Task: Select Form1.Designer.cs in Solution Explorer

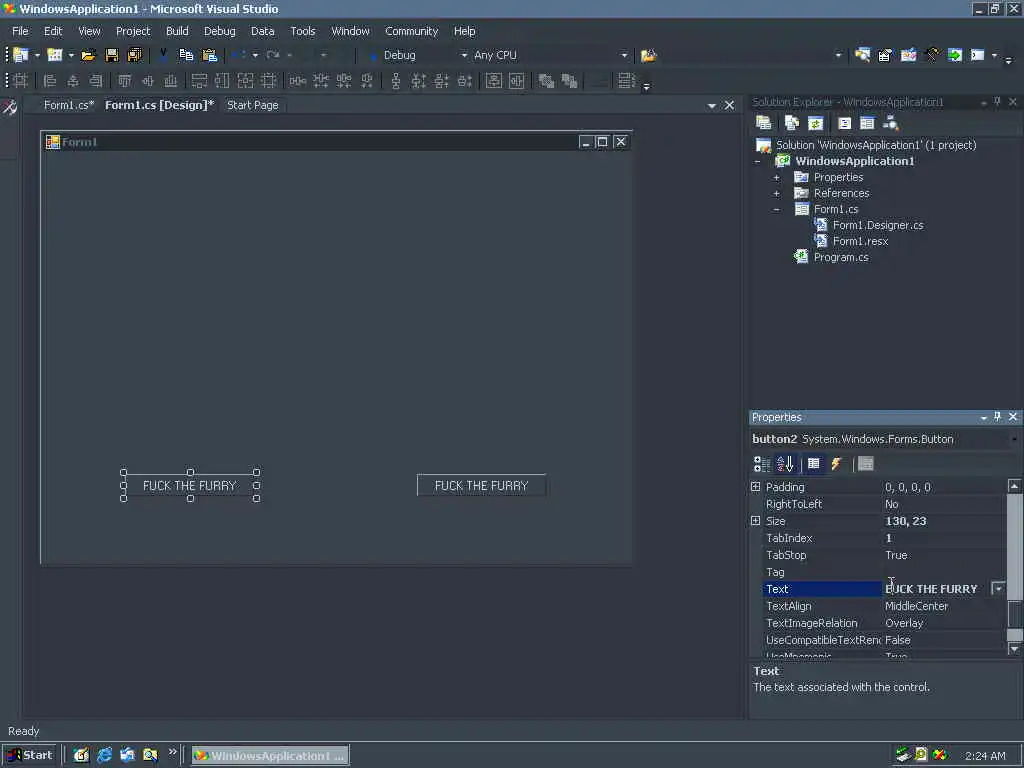Action: (x=878, y=225)
